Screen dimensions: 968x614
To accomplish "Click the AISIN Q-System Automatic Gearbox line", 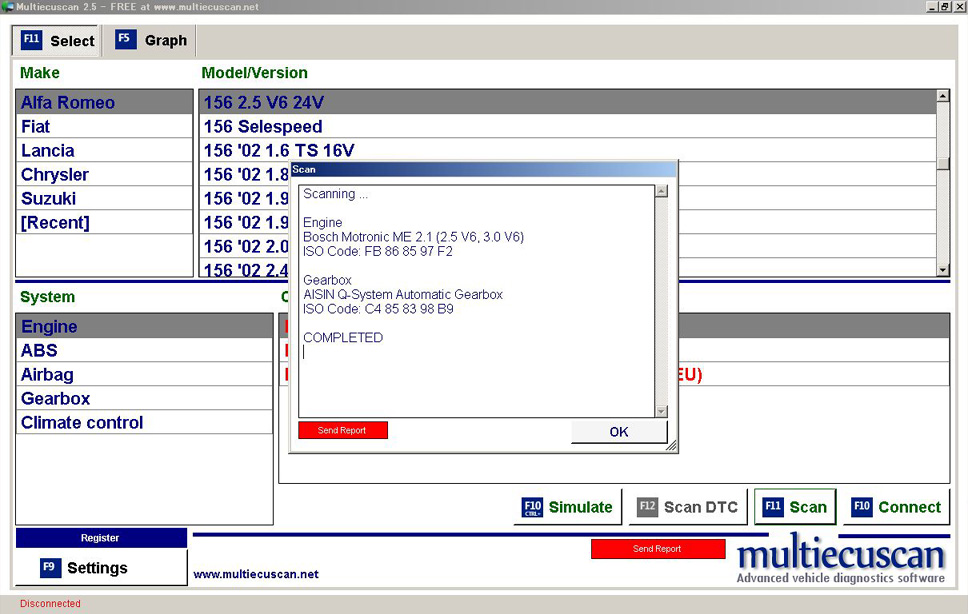I will 403,294.
